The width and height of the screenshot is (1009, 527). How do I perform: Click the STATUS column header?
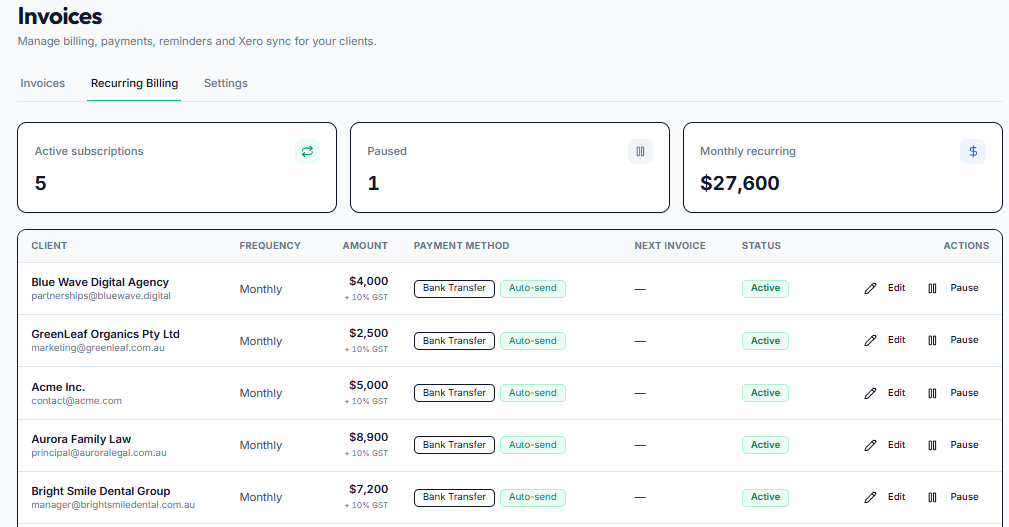point(761,246)
